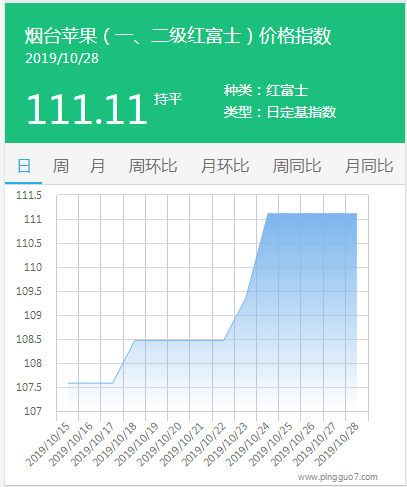Click the y-axis label 108.5
This screenshot has width=407, height=487.
[x=29, y=339]
